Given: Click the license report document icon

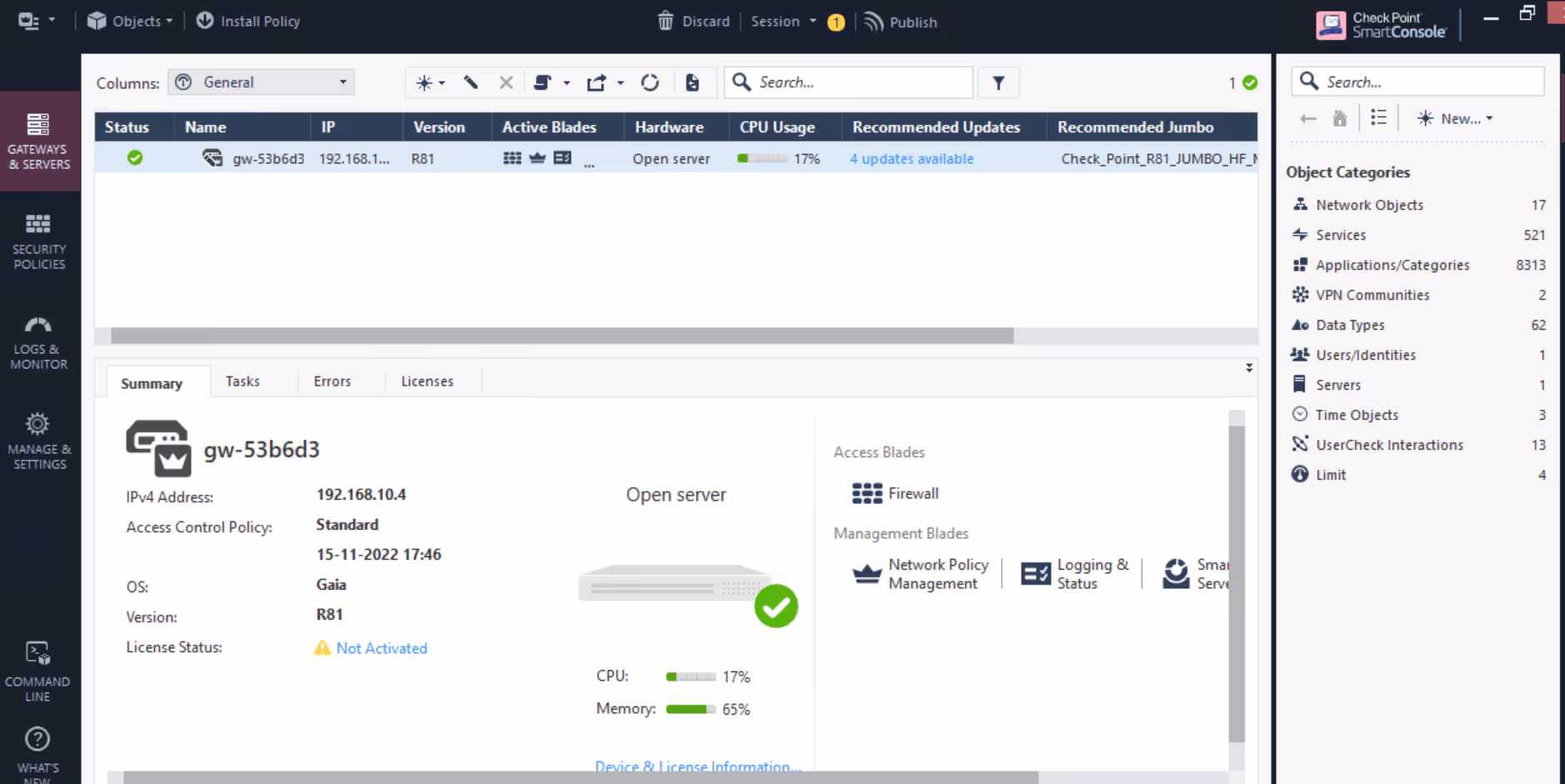Looking at the screenshot, I should click(692, 82).
